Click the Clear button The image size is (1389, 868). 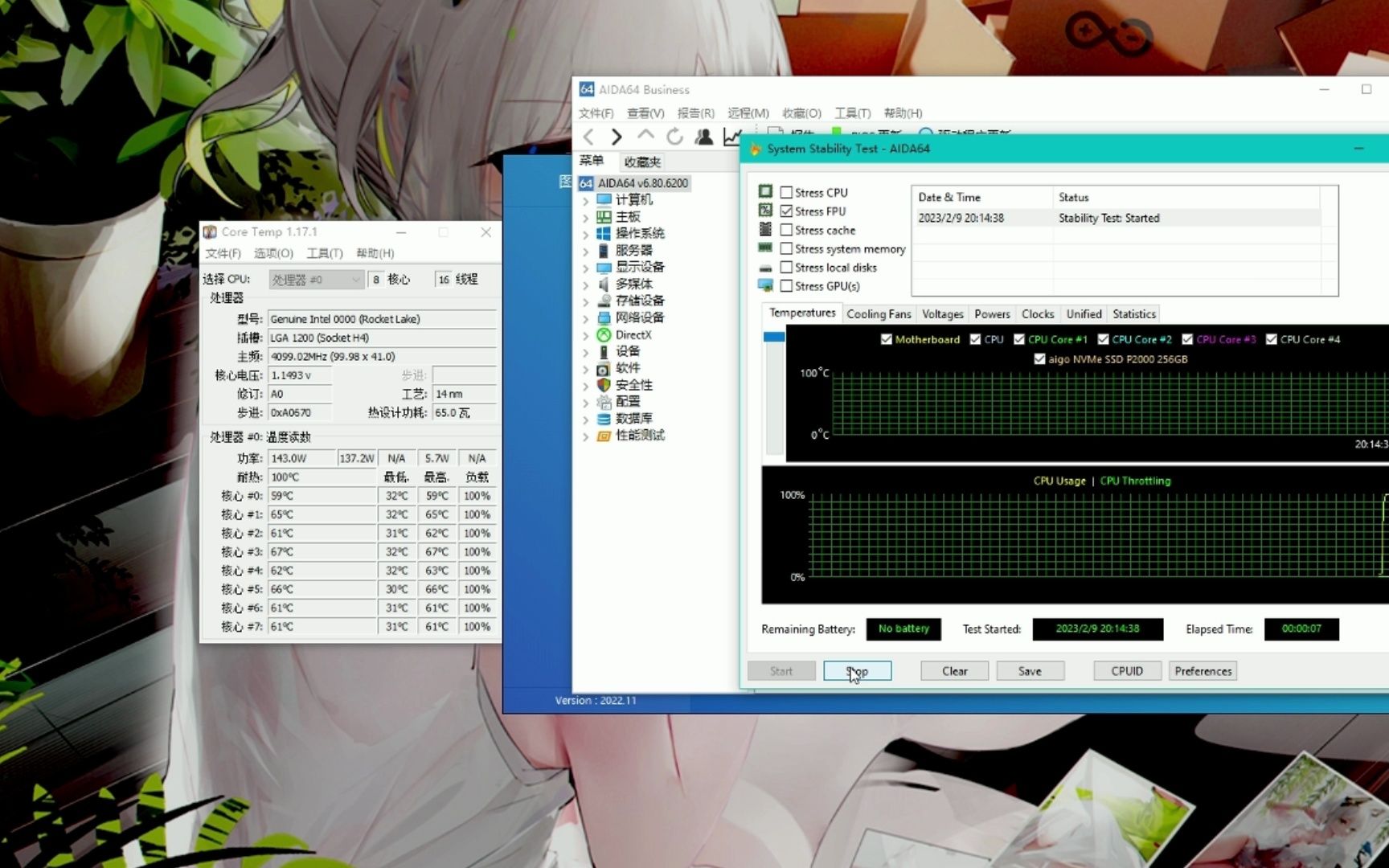pos(954,671)
